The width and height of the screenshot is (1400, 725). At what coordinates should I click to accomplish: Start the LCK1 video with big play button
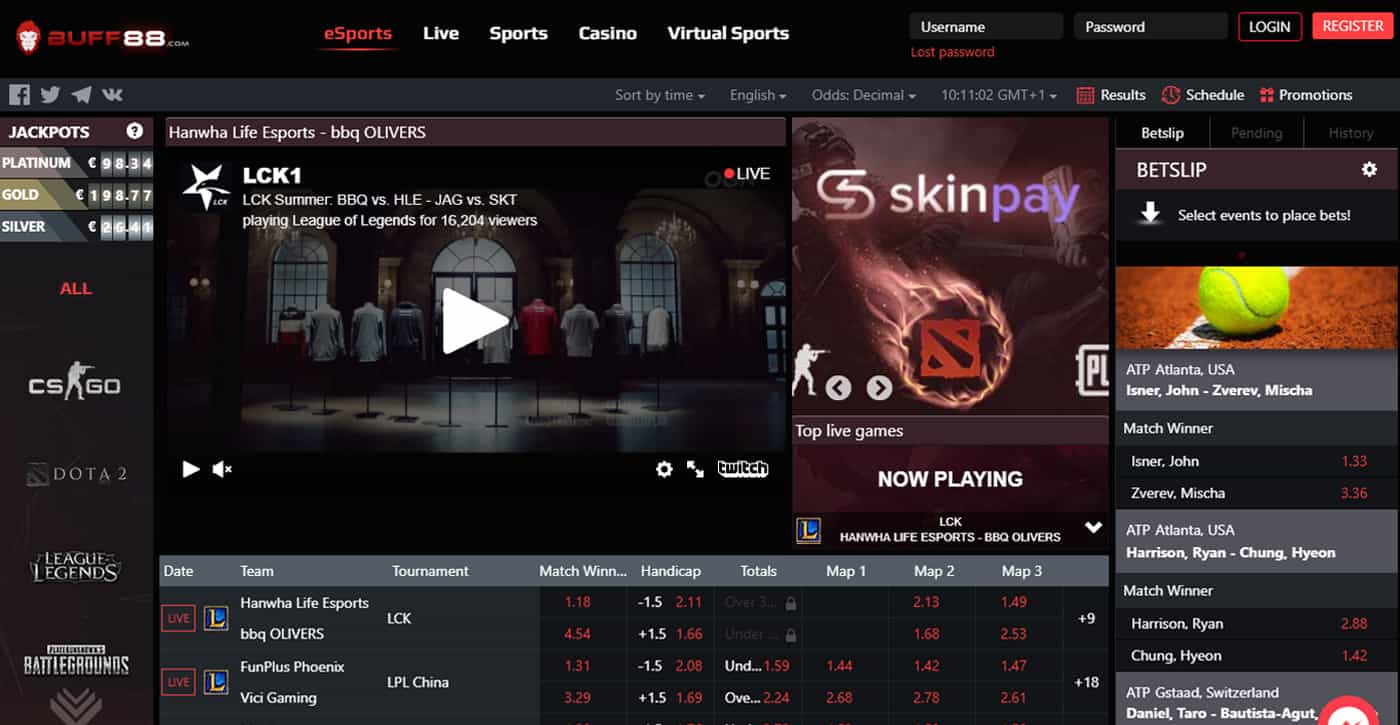tap(475, 321)
